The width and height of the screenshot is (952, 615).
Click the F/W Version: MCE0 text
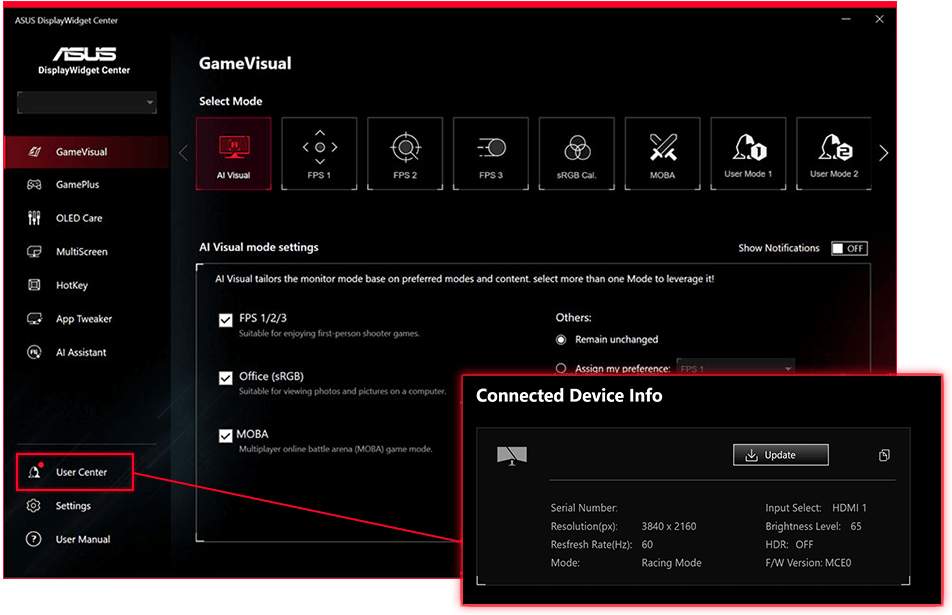808,563
